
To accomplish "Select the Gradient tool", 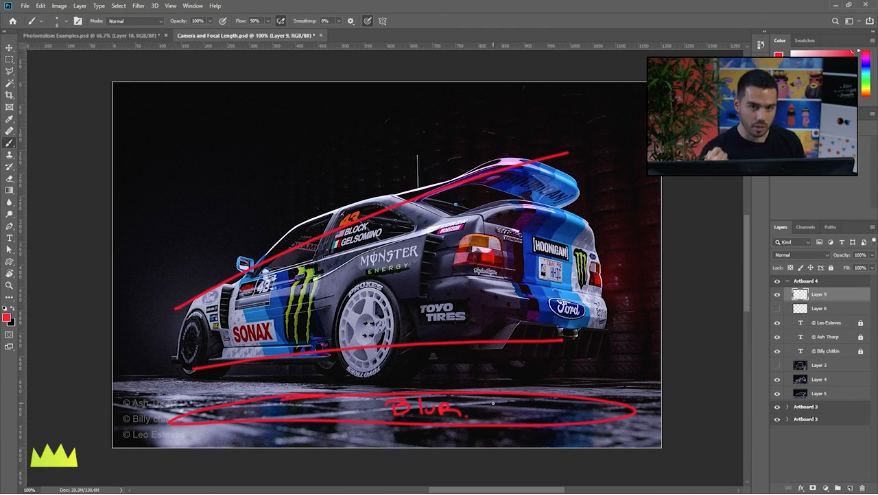I will point(9,190).
